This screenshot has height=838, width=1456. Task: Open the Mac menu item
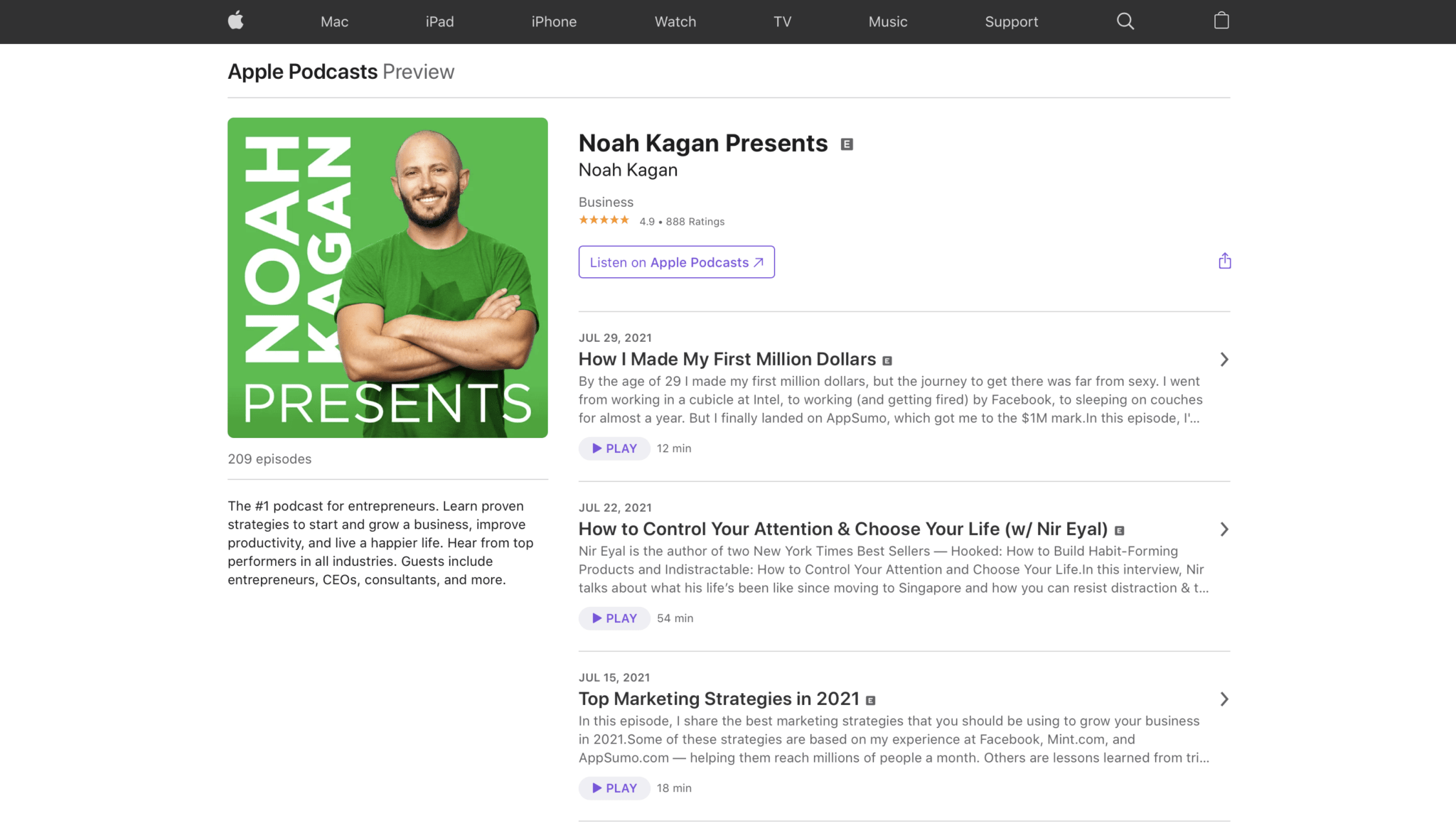(334, 21)
